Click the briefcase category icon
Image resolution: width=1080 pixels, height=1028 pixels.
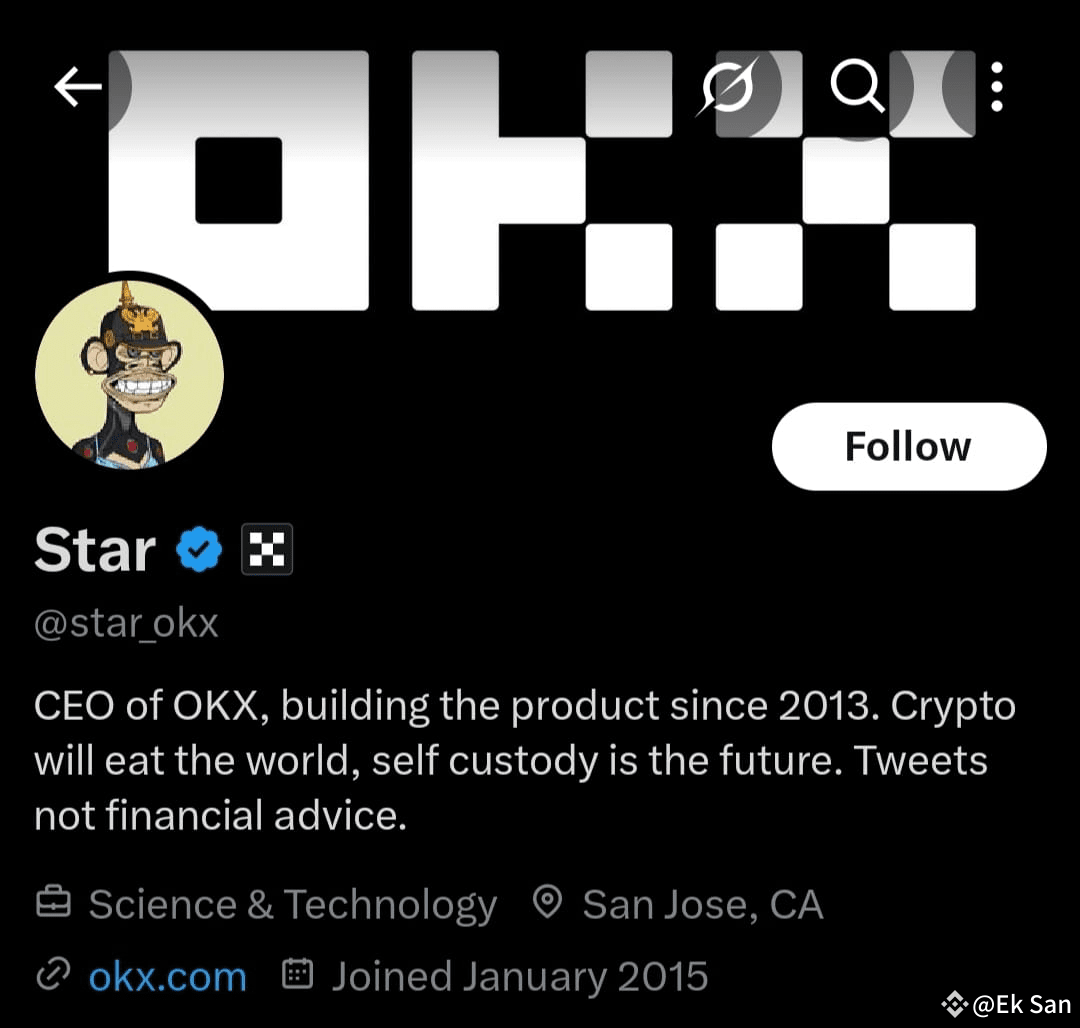pyautogui.click(x=53, y=903)
